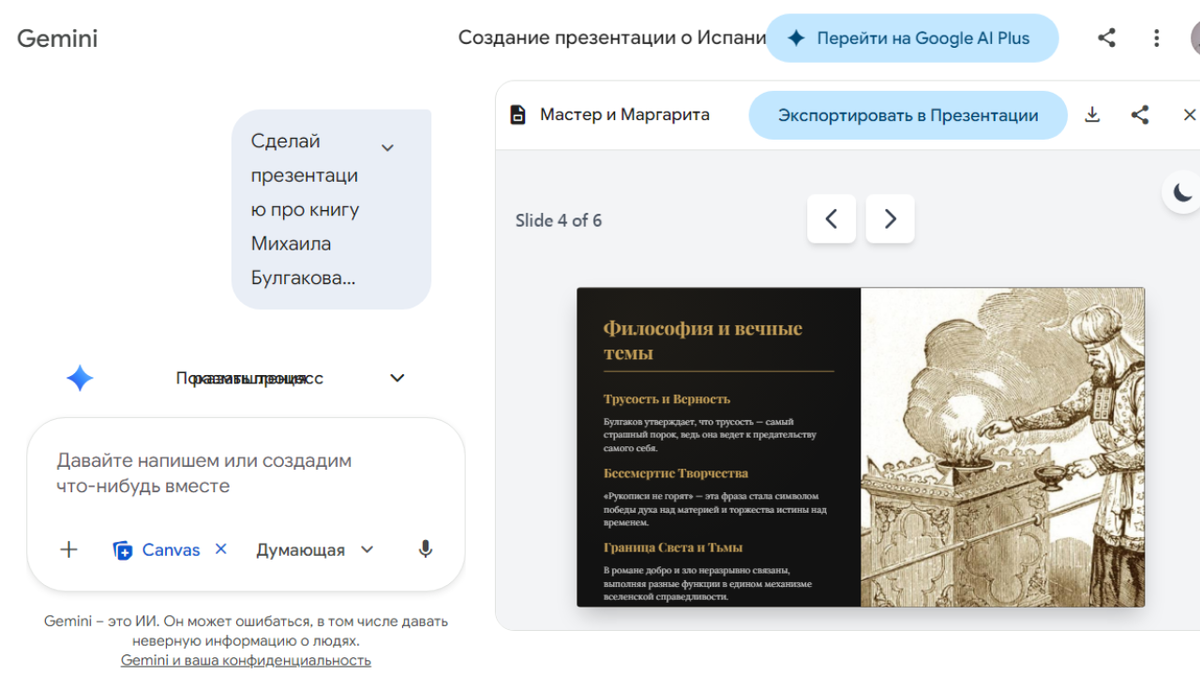This screenshot has height=675, width=1200.
Task: Click the user prompt bubble about Булгакова
Action: coord(331,209)
